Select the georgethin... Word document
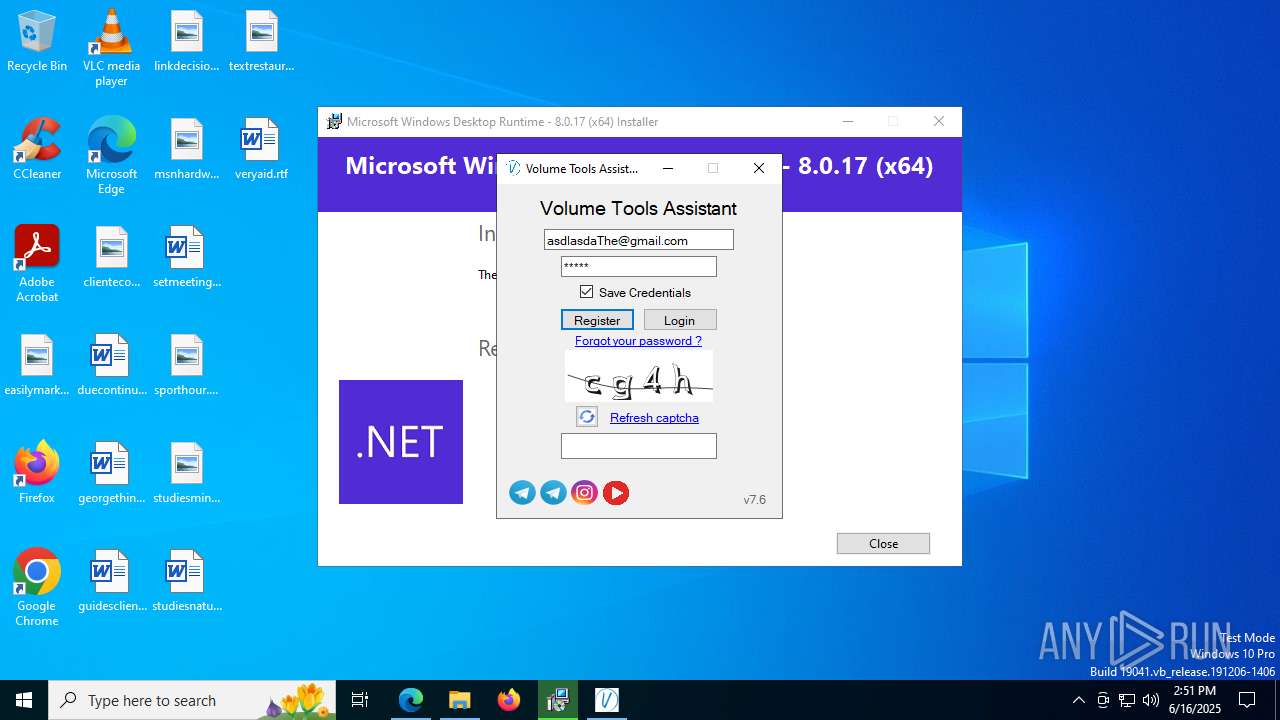The image size is (1280, 720). coord(111,473)
